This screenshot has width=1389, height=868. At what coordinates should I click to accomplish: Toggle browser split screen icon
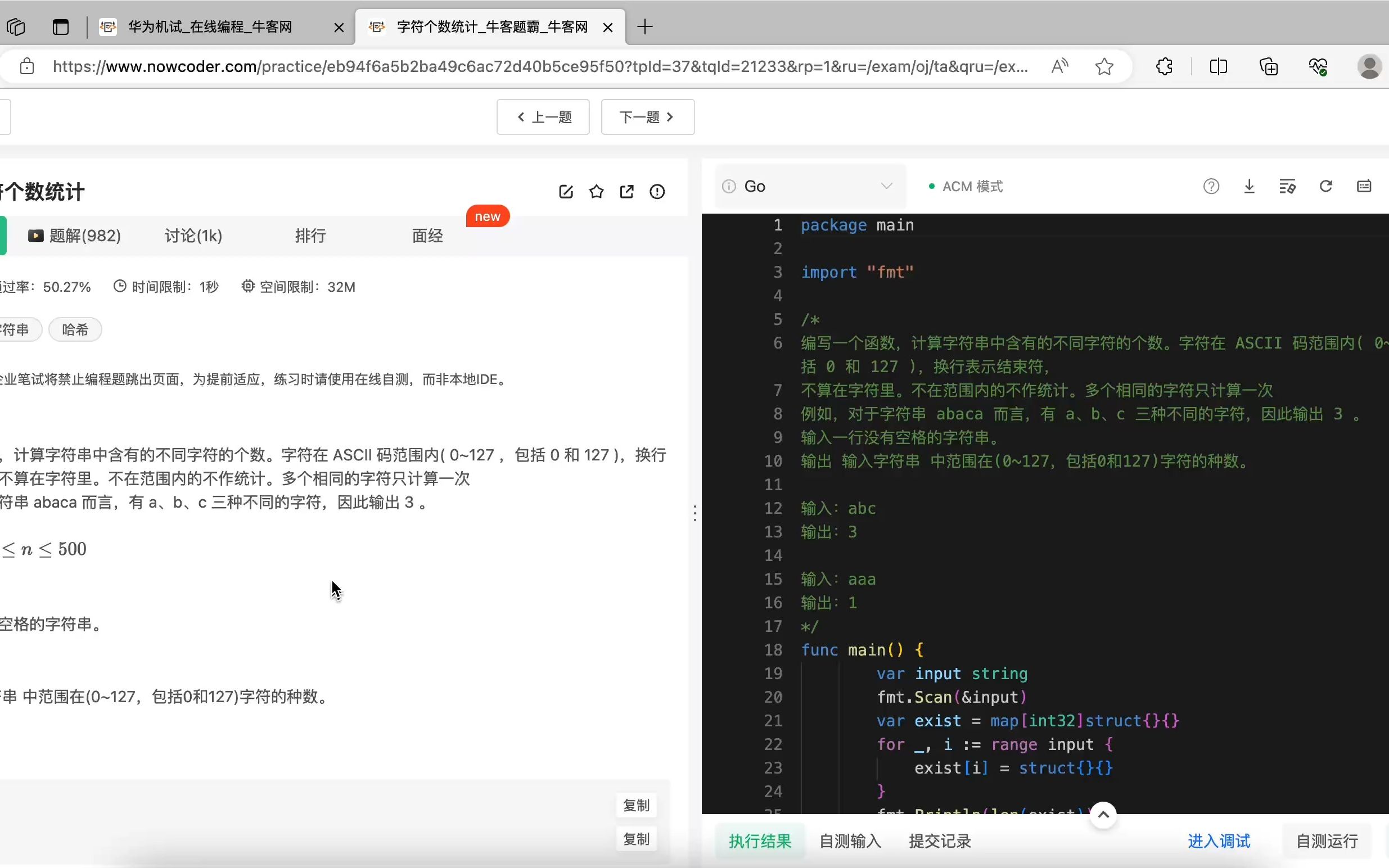1218,66
